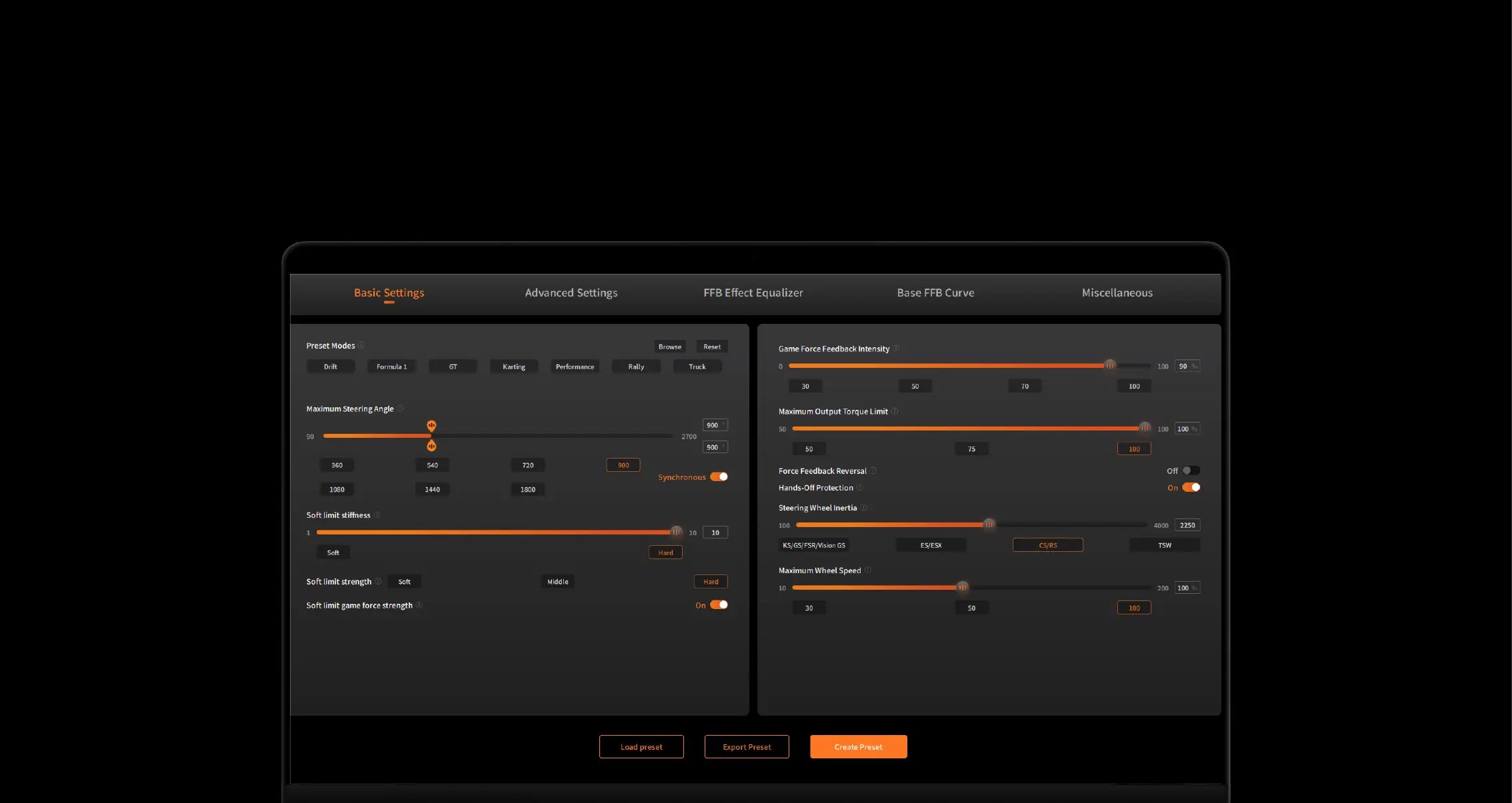1512x803 pixels.
Task: Click the Create Preset button
Action: tap(858, 746)
